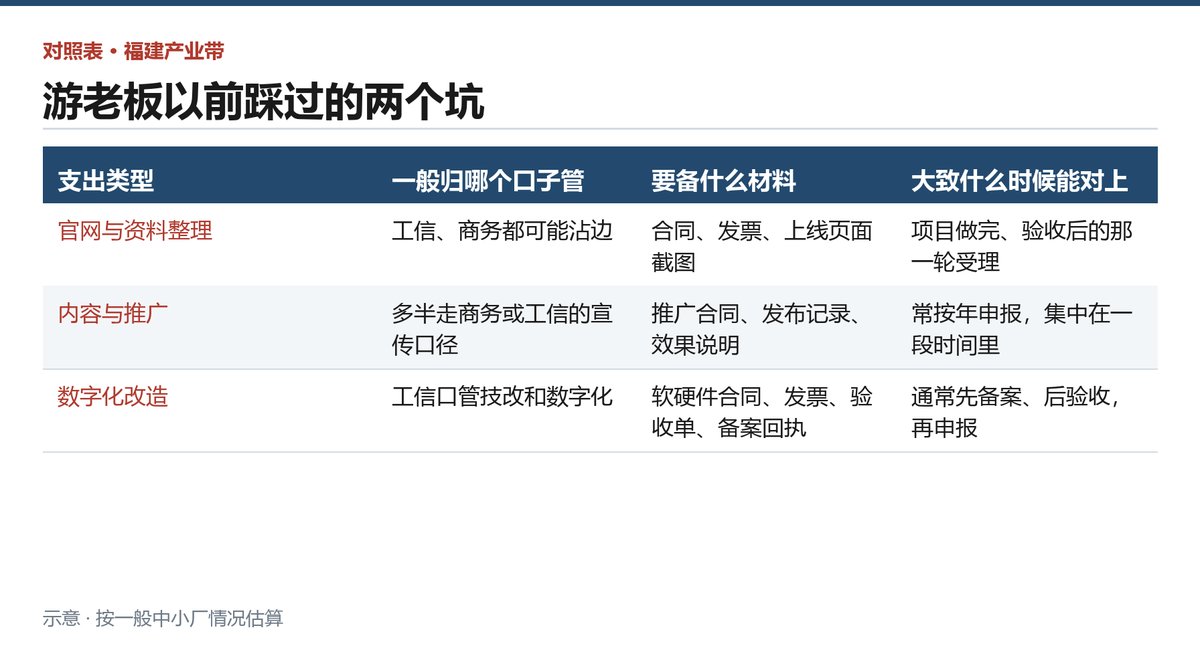The width and height of the screenshot is (1200, 650).
Task: Select the 官网与资料整理 row label
Action: coord(135,231)
